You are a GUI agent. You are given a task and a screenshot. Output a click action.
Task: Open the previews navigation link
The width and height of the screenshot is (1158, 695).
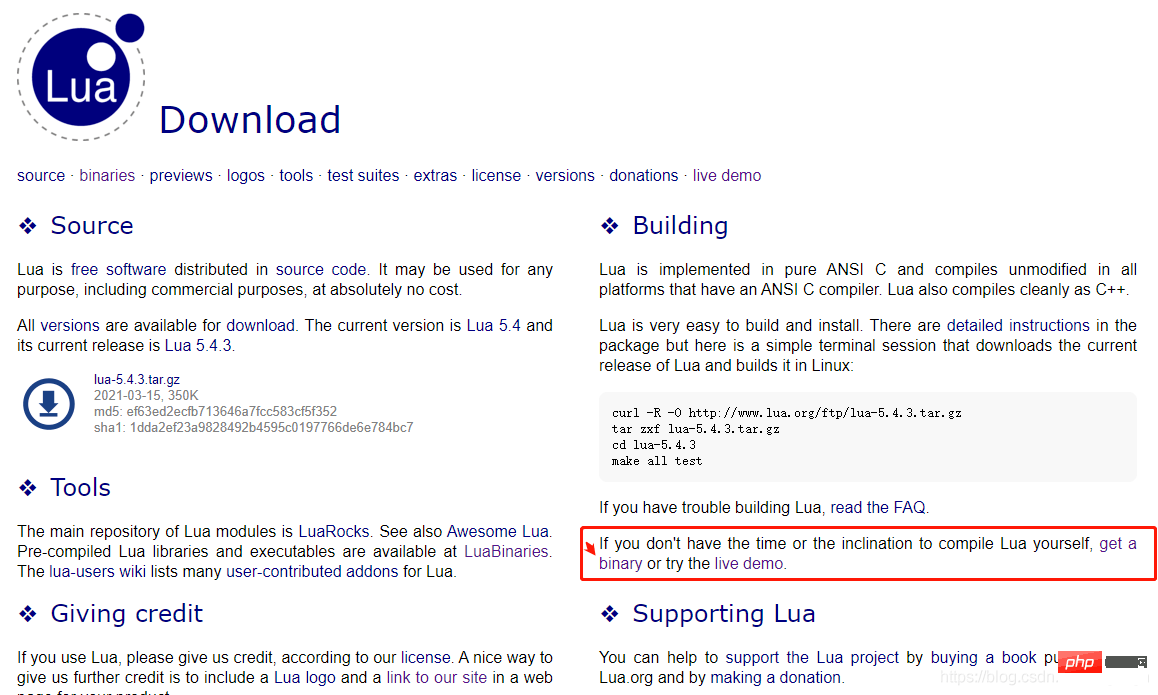(x=181, y=175)
